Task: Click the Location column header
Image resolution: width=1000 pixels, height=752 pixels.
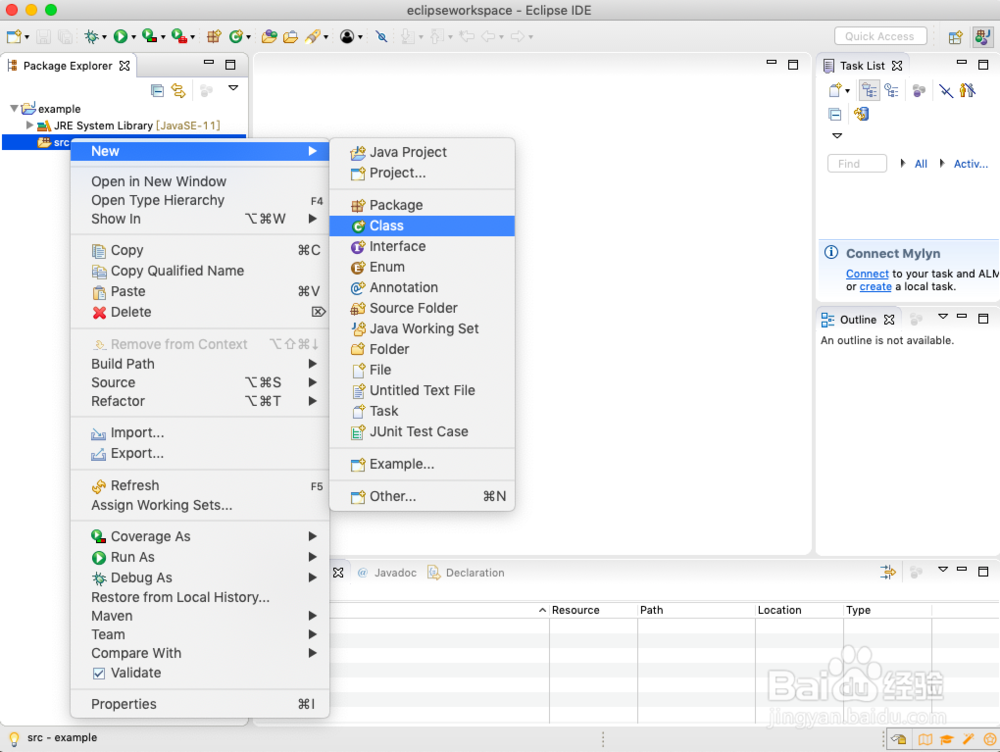Action: 799,610
